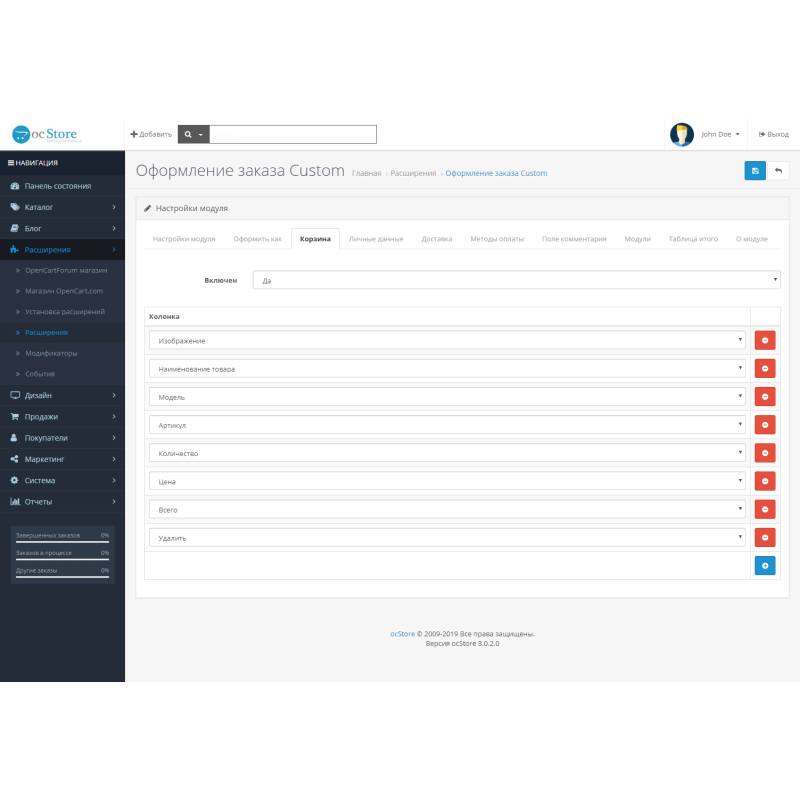Click inside the top search input field
The height and width of the screenshot is (800, 800).
[293, 133]
